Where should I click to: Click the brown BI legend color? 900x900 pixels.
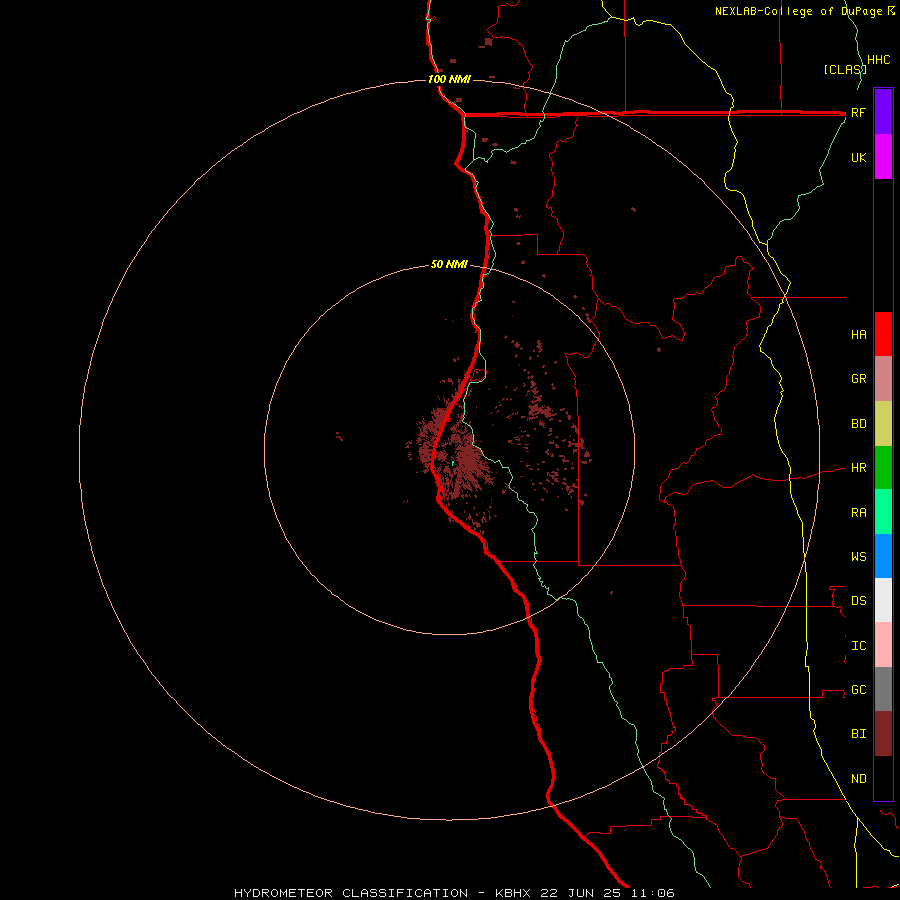coord(883,734)
